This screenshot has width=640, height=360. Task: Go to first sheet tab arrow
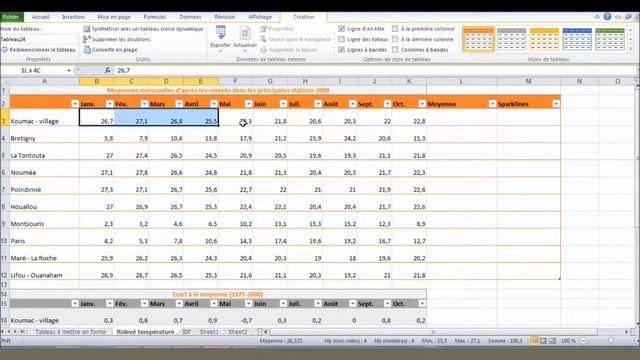(3, 332)
